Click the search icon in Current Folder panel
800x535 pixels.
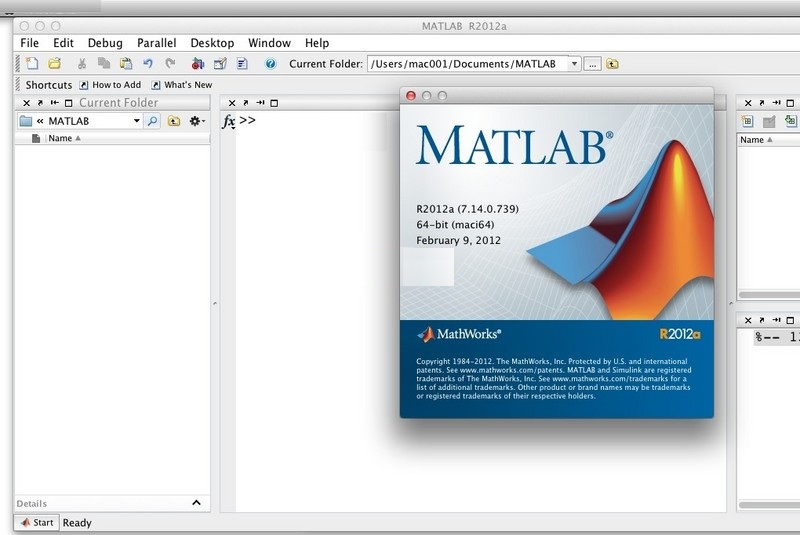click(152, 121)
